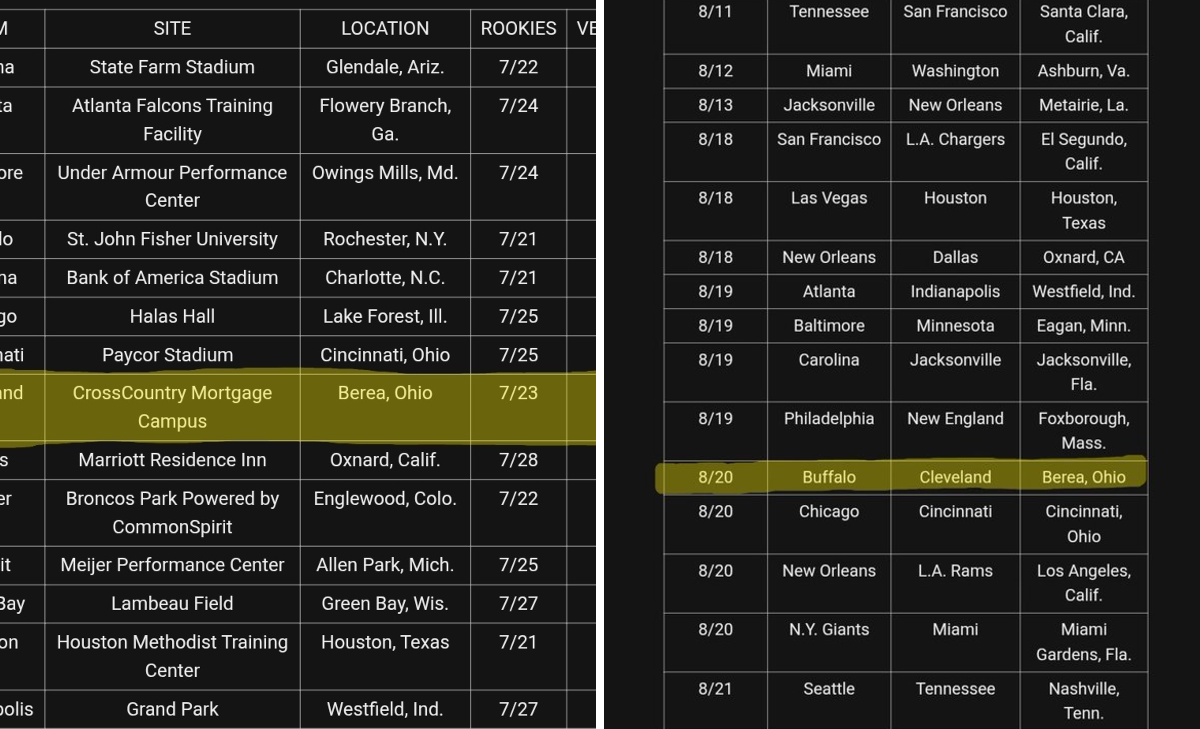Select Oxnard, CA cell
Image resolution: width=1200 pixels, height=729 pixels.
tap(1084, 257)
